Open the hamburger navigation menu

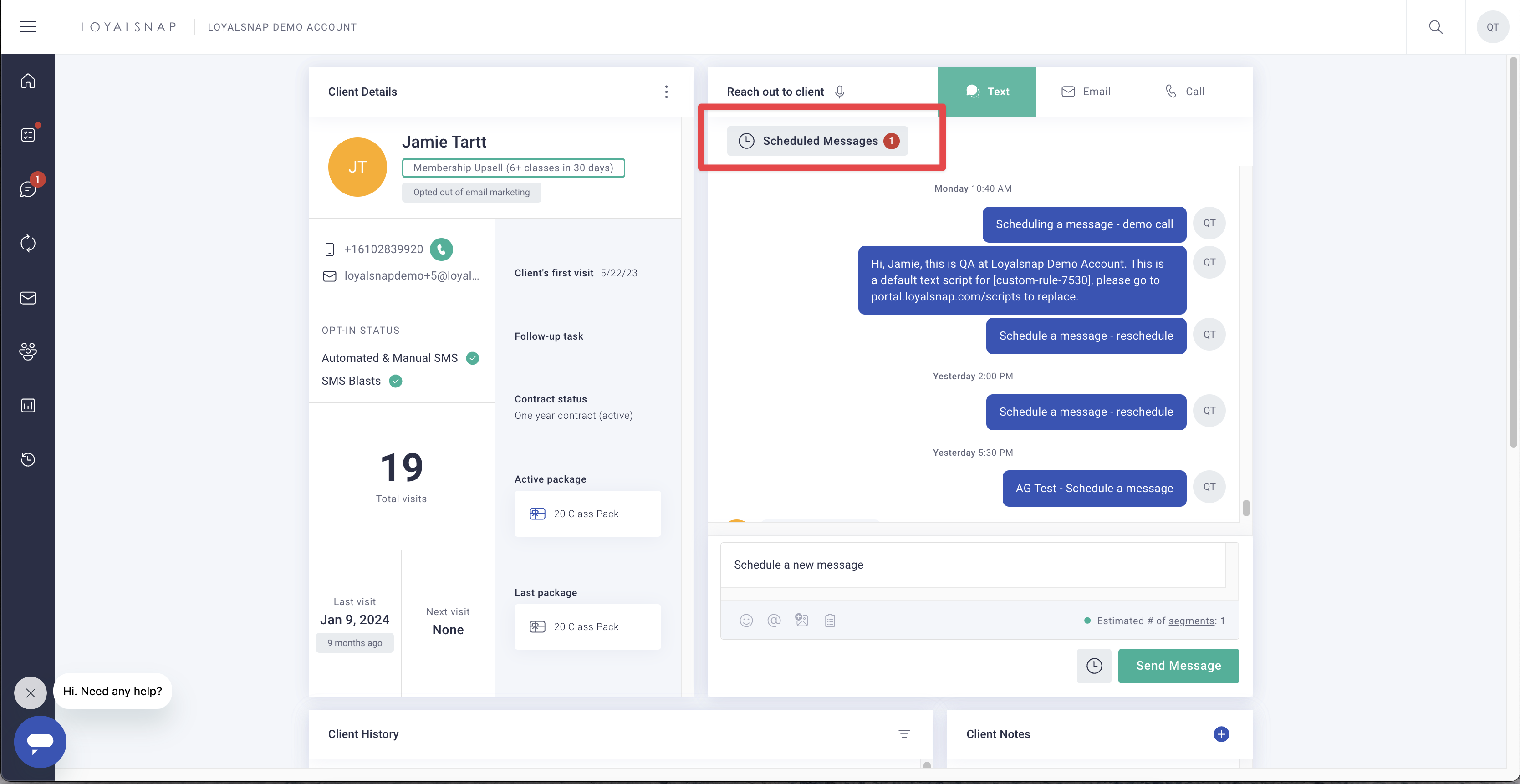(x=28, y=26)
